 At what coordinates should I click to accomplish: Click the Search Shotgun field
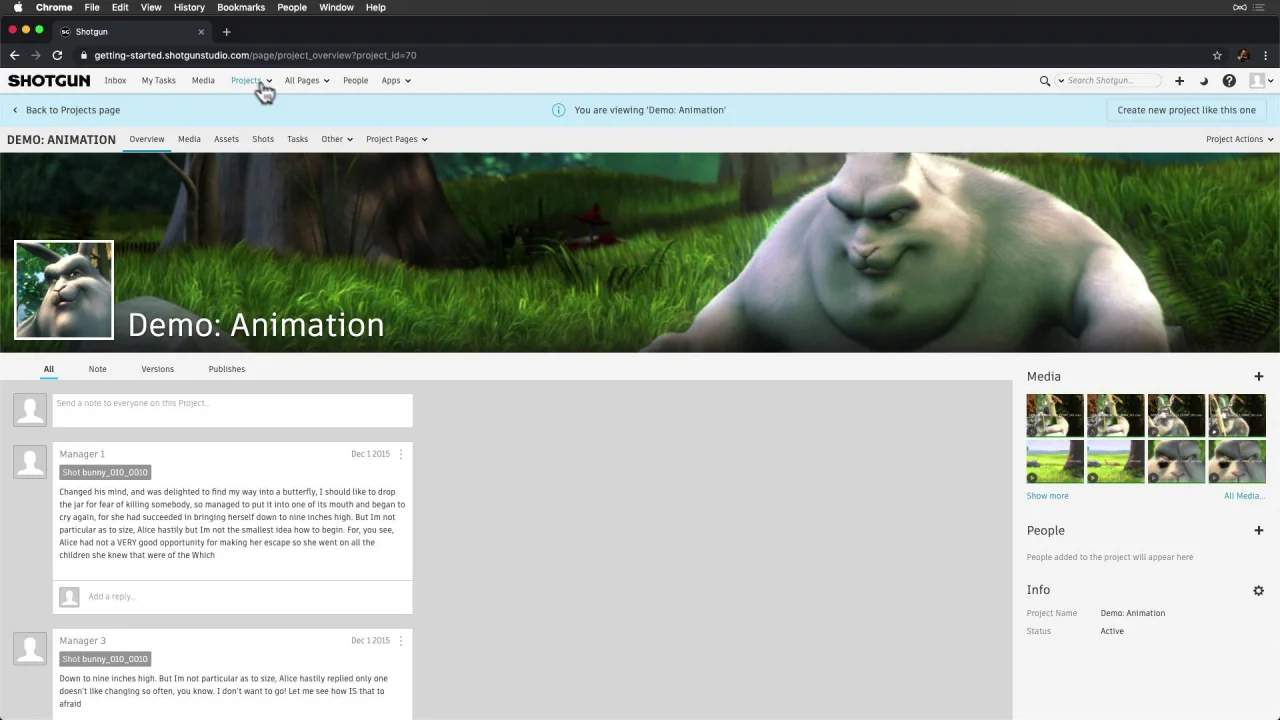[x=1113, y=81]
